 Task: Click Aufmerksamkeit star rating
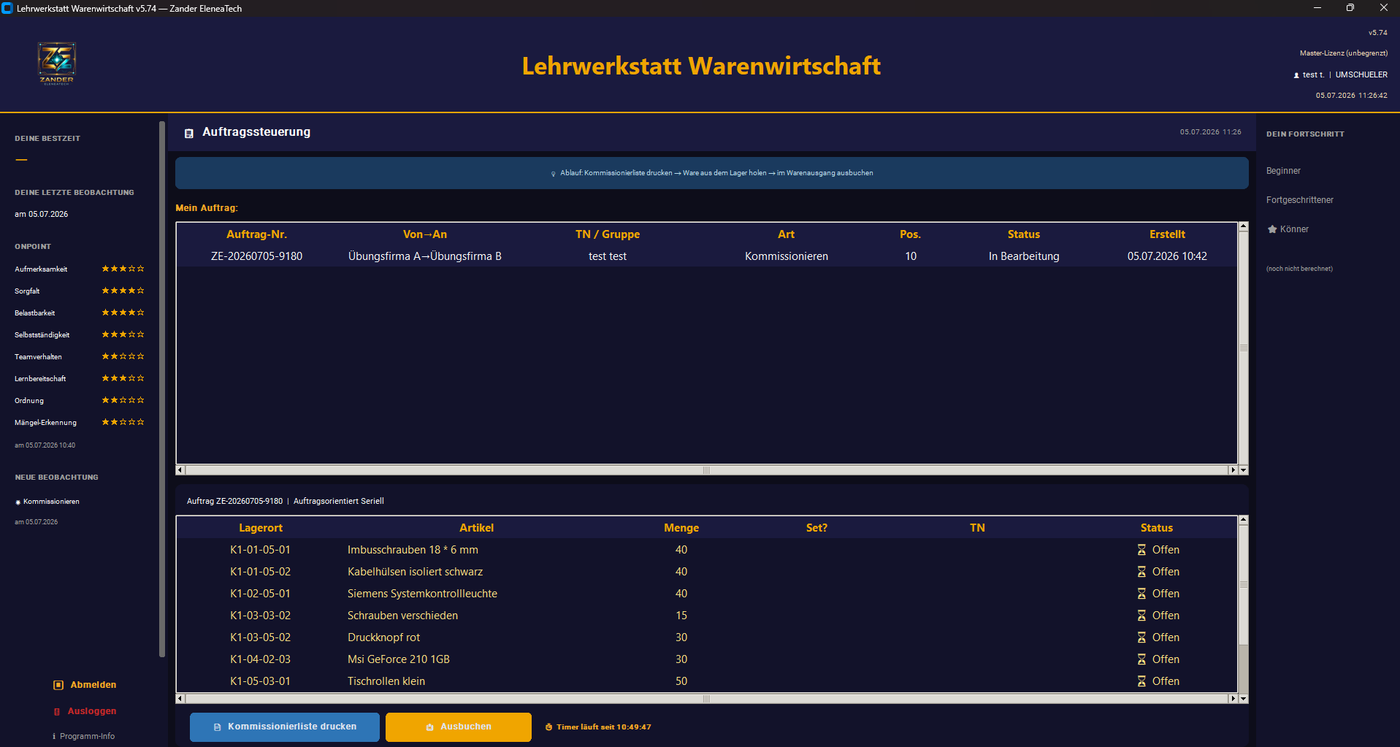coord(123,269)
